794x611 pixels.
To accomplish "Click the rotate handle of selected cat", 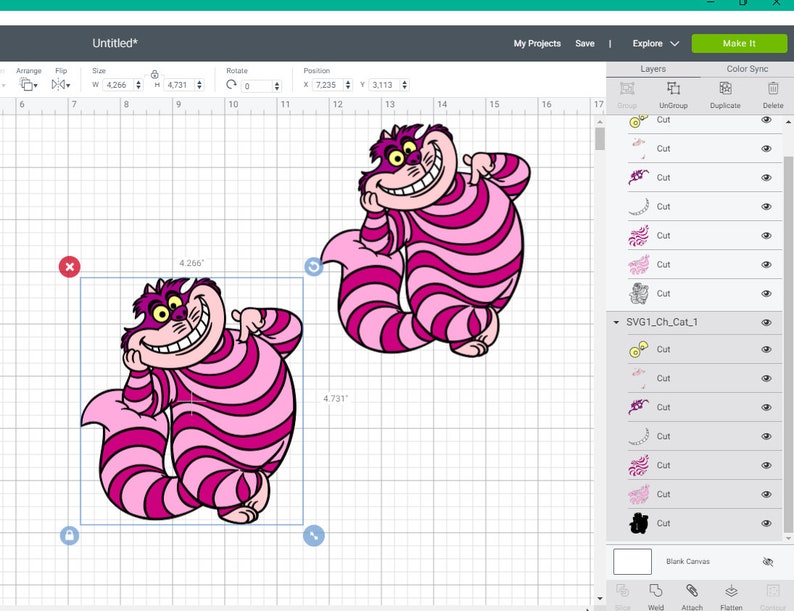I will (313, 266).
